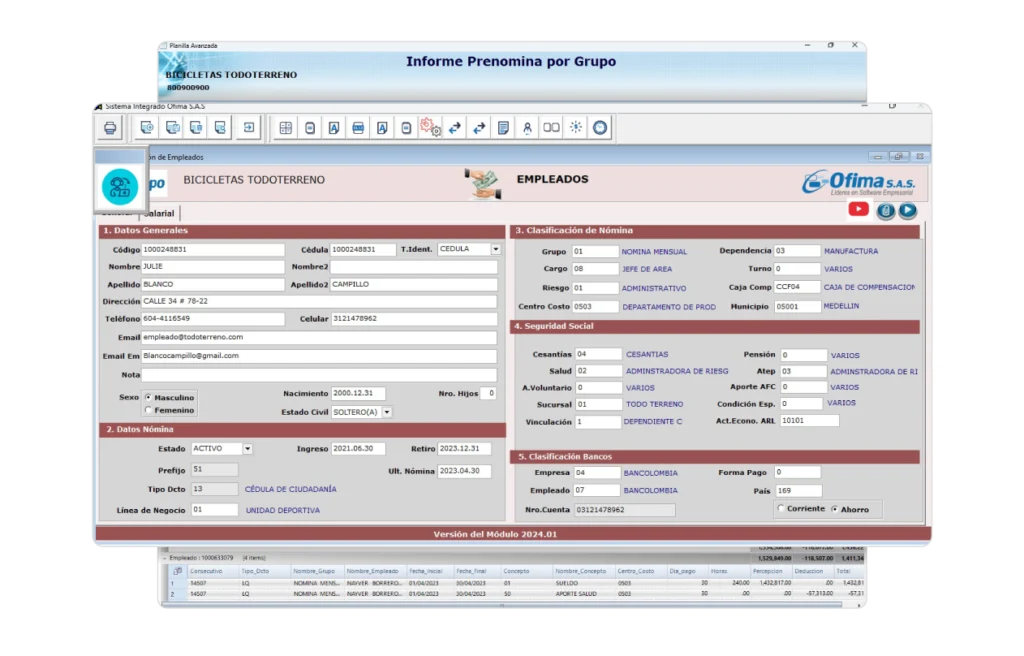Click the Nro.Cuenta account number field
Image resolution: width=1024 pixels, height=656 pixels.
click(x=625, y=510)
